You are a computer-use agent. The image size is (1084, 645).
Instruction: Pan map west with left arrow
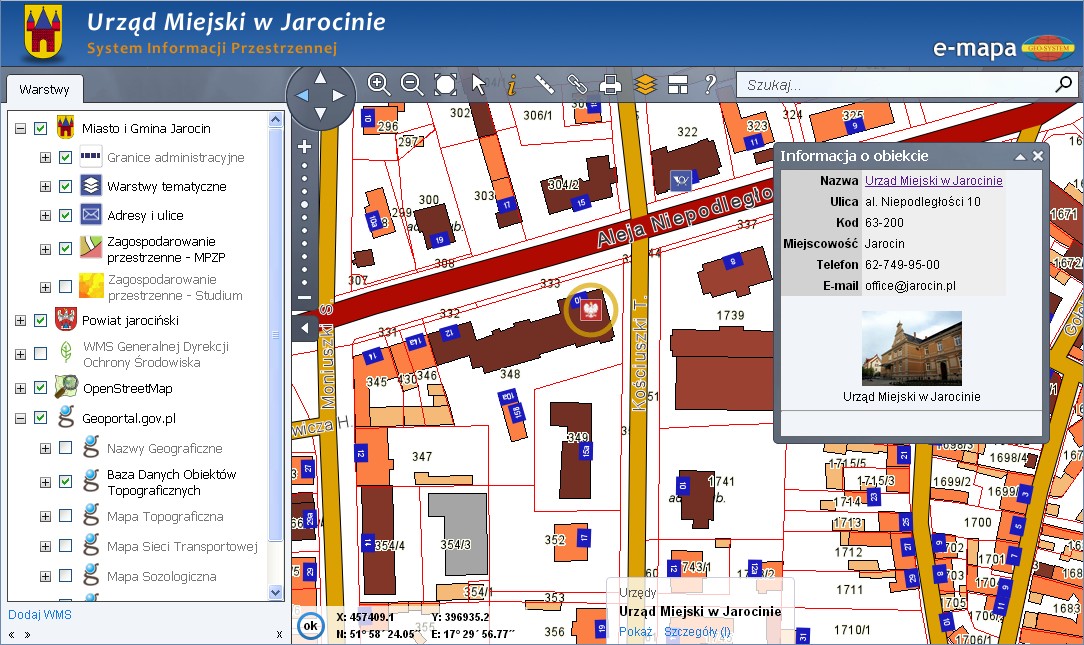(x=302, y=95)
